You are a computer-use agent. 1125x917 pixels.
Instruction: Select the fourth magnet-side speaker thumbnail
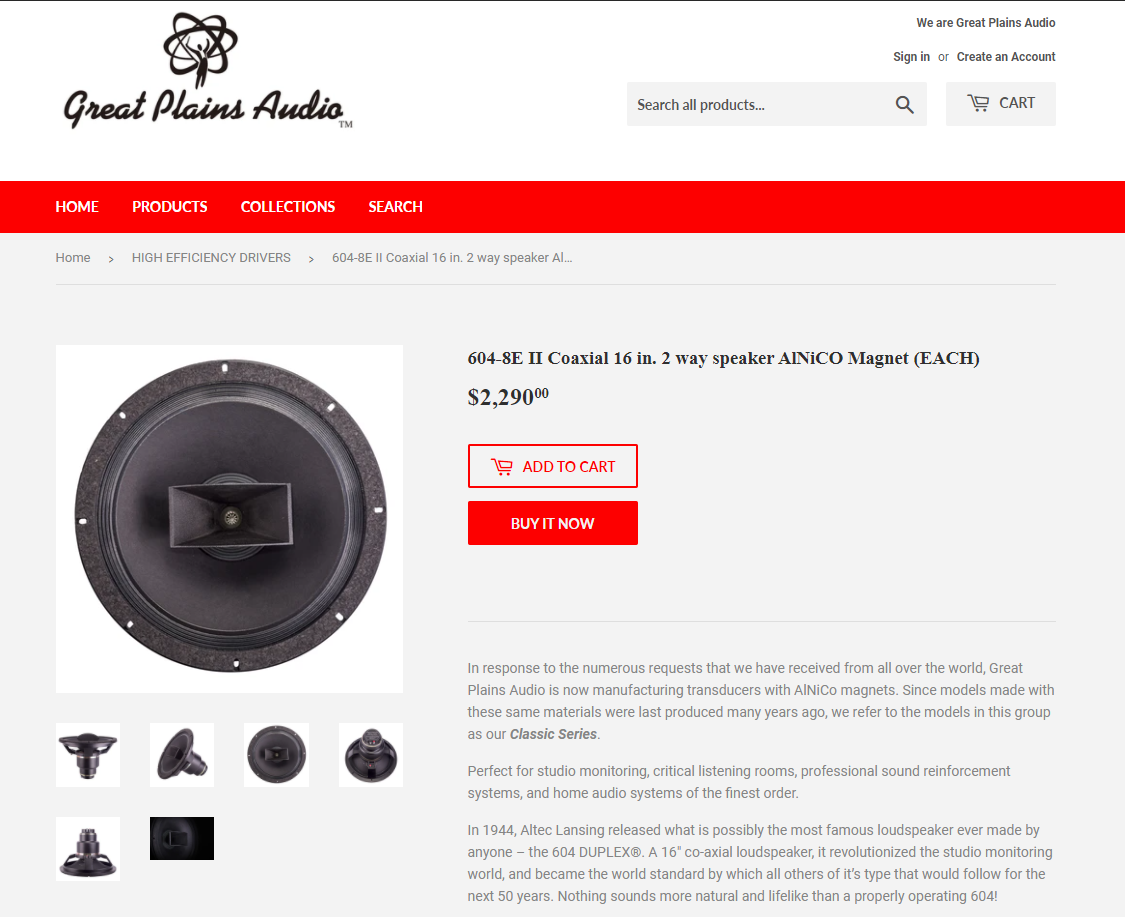pyautogui.click(x=371, y=755)
